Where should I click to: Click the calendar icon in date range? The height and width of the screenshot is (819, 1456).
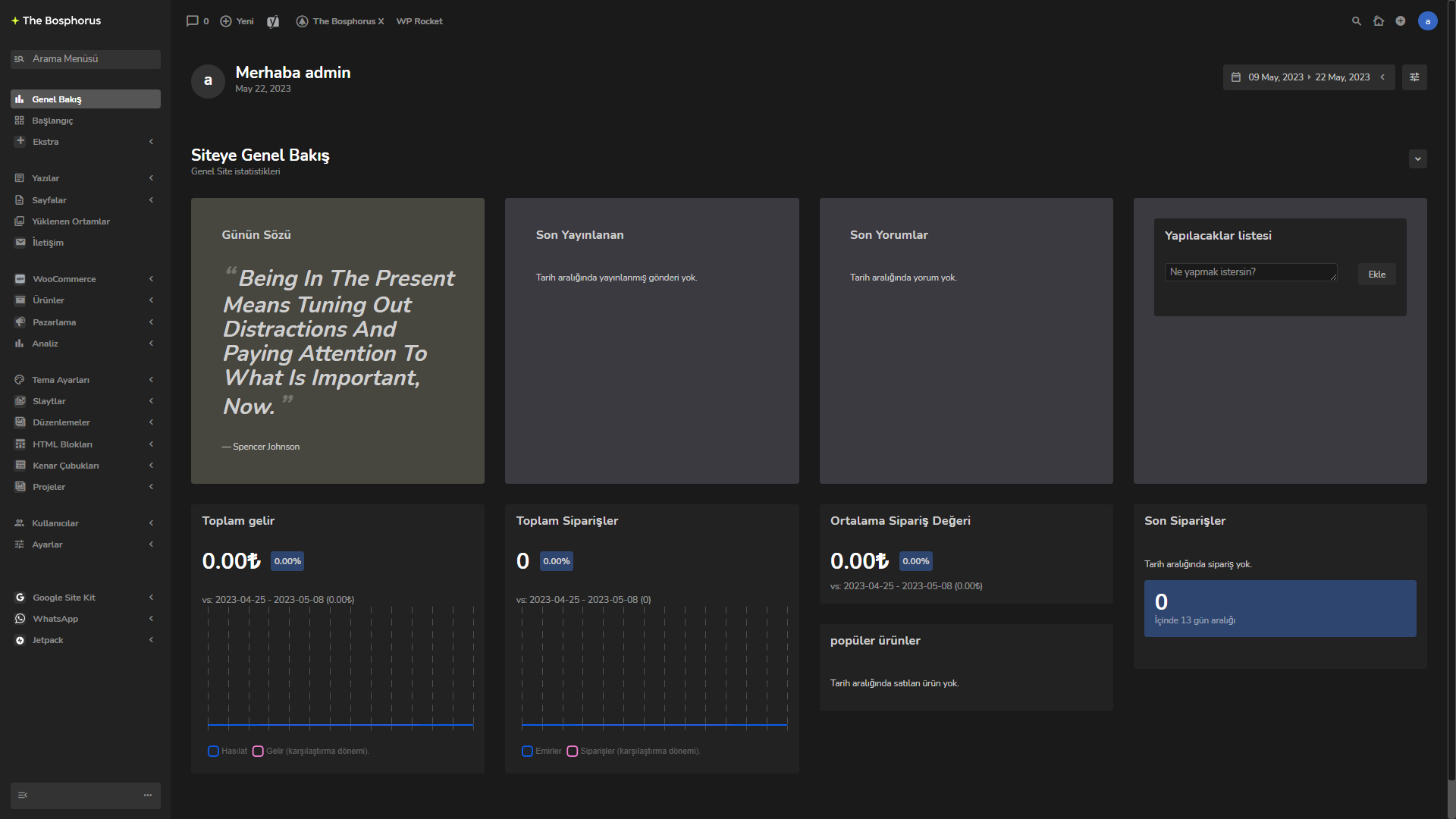pos(1236,77)
